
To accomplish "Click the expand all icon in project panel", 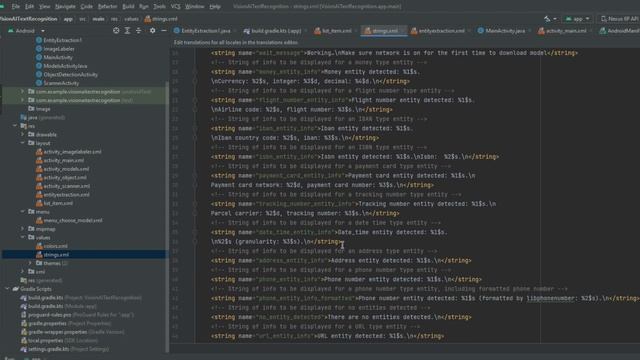I will click(127, 31).
